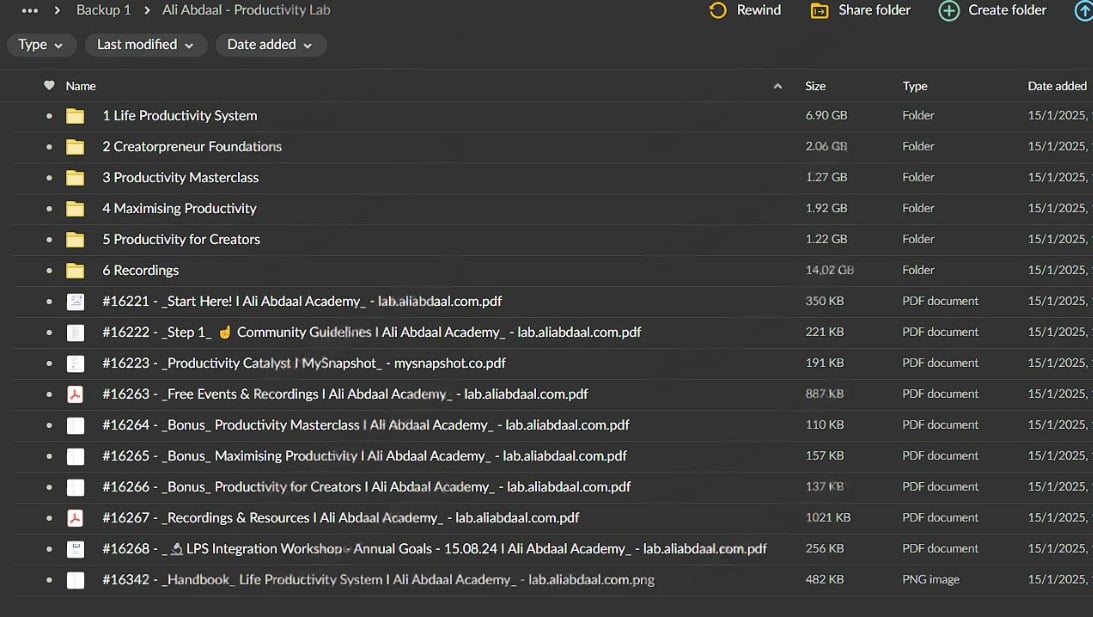Toggle selection dot beside 1 Life Productivity System
The image size is (1093, 617).
49,116
